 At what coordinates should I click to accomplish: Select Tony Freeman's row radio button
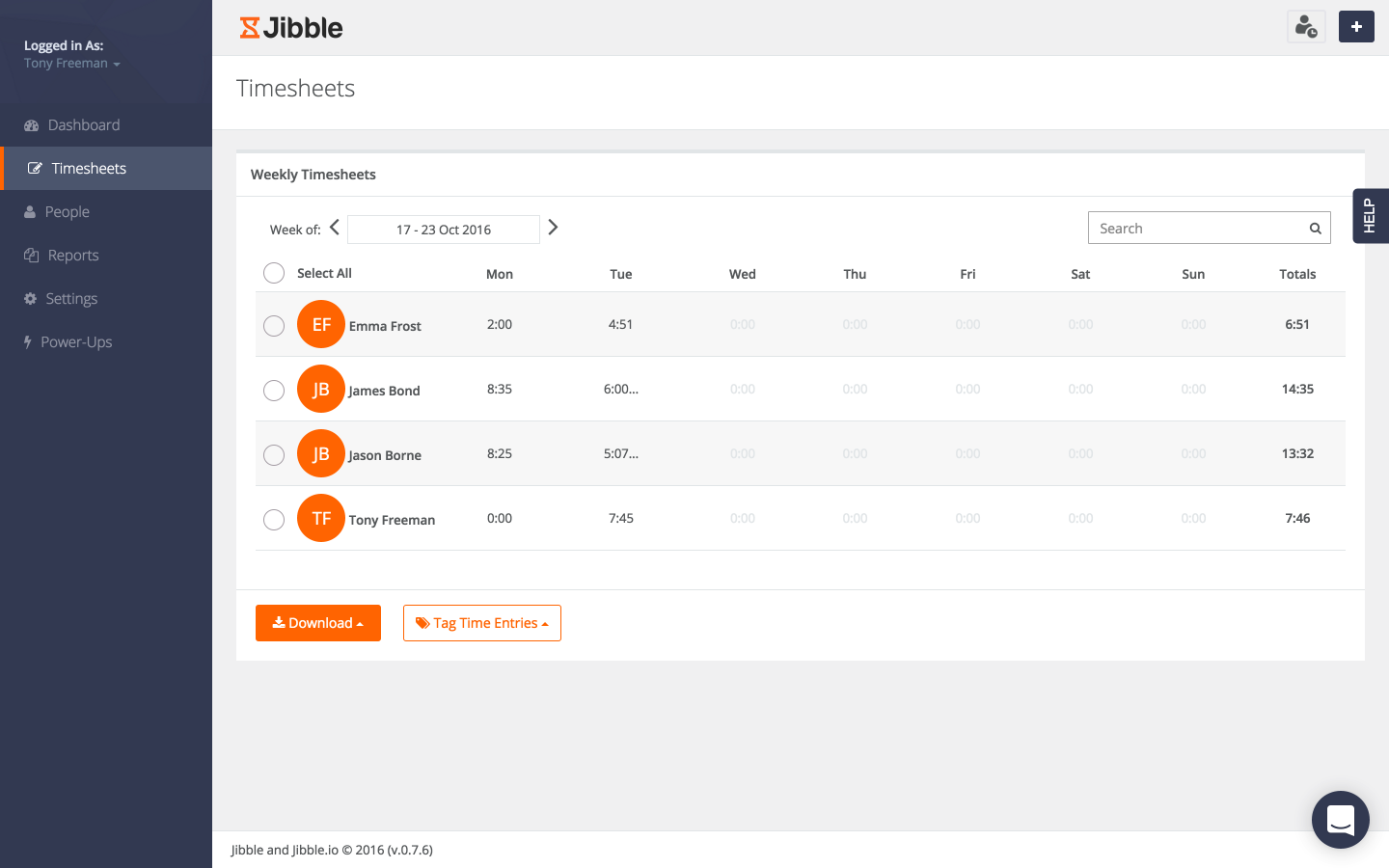tap(274, 519)
